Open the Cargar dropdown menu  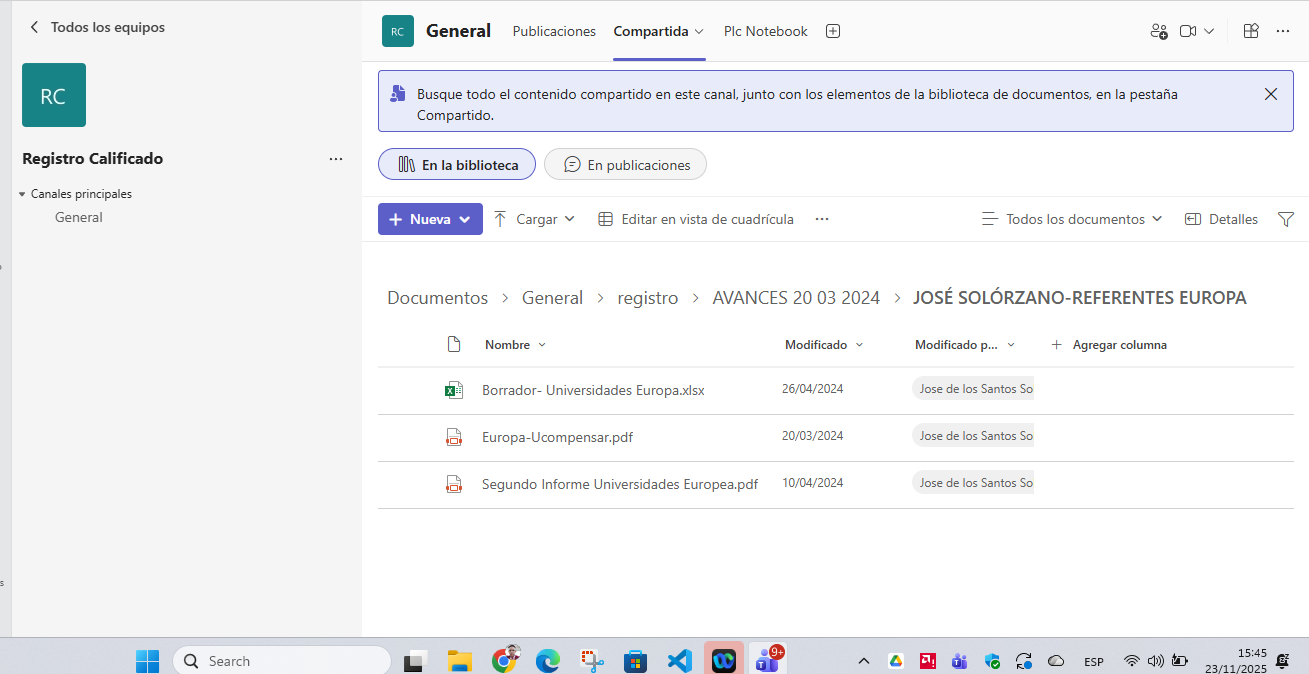coord(535,219)
